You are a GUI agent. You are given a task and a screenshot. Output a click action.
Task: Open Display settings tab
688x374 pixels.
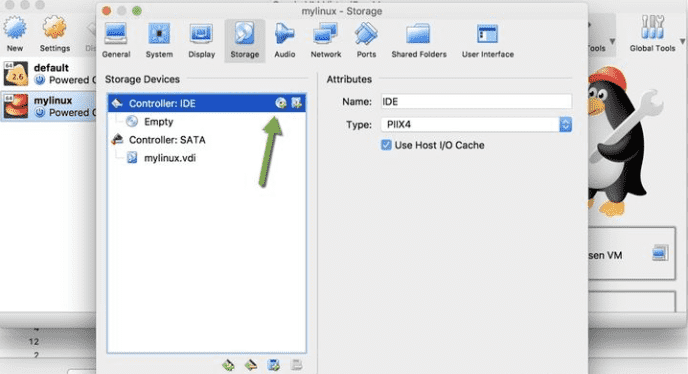point(201,40)
